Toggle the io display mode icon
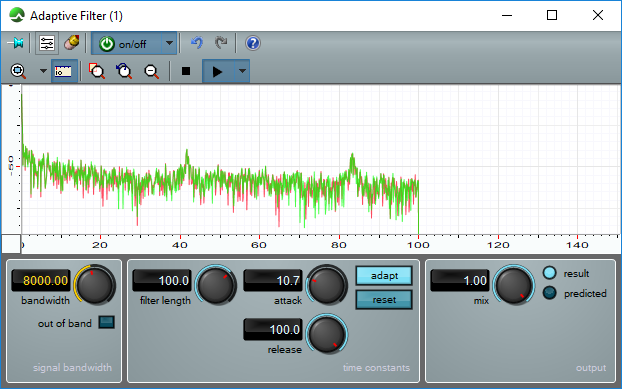The height and width of the screenshot is (389, 622). pyautogui.click(x=63, y=71)
